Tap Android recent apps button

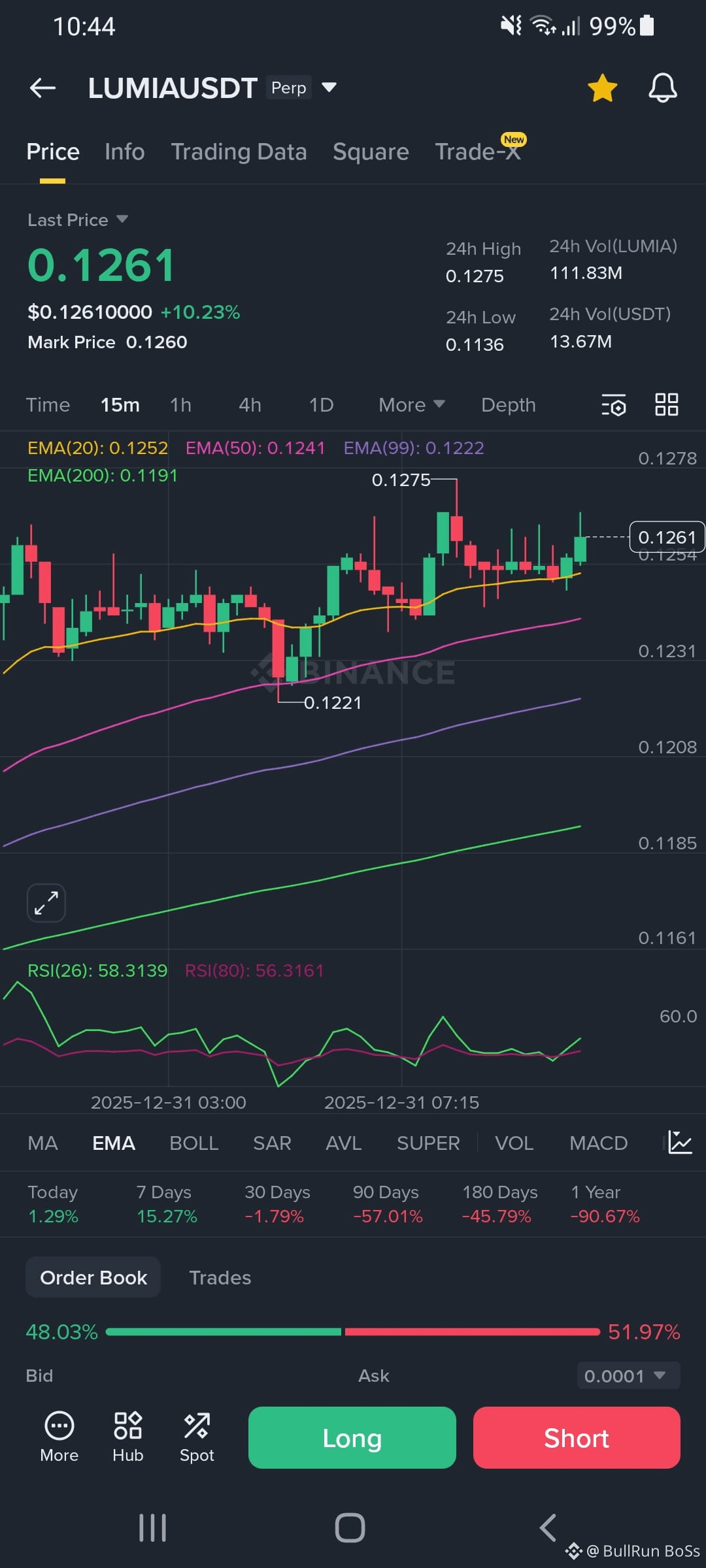pos(153,1527)
